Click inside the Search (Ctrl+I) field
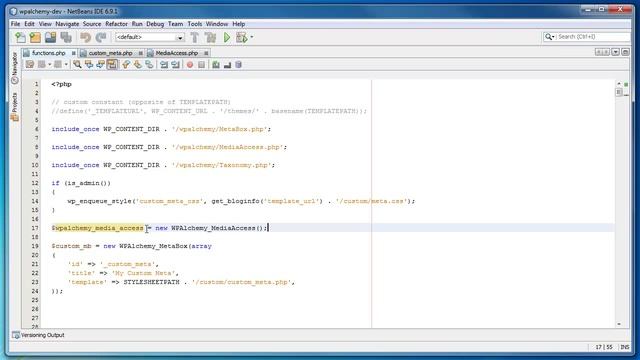Screen dimensions: 640x360 (x=593, y=37)
